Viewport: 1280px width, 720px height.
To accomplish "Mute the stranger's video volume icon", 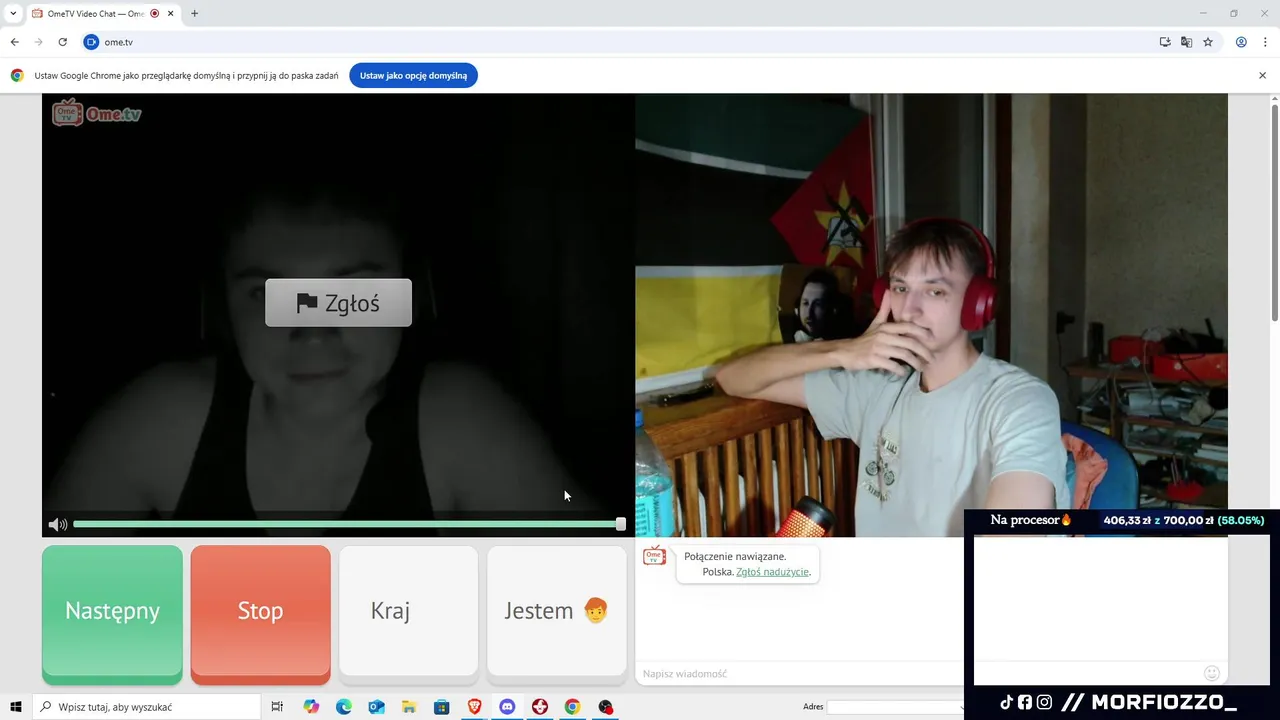I will pyautogui.click(x=58, y=524).
